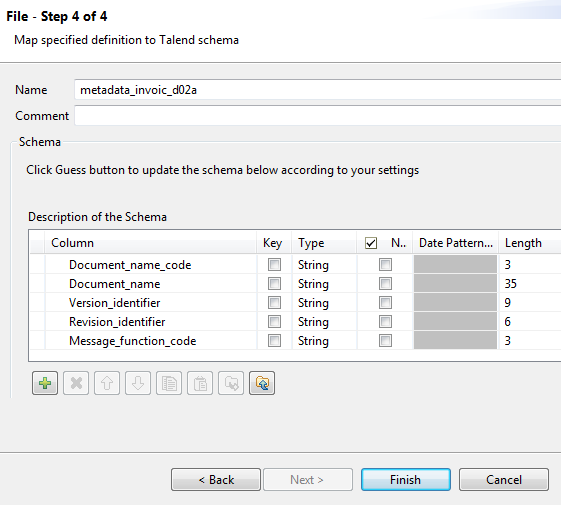Toggle Nullable checkbox for Document_name_code
The image size is (561, 505).
click(x=385, y=265)
